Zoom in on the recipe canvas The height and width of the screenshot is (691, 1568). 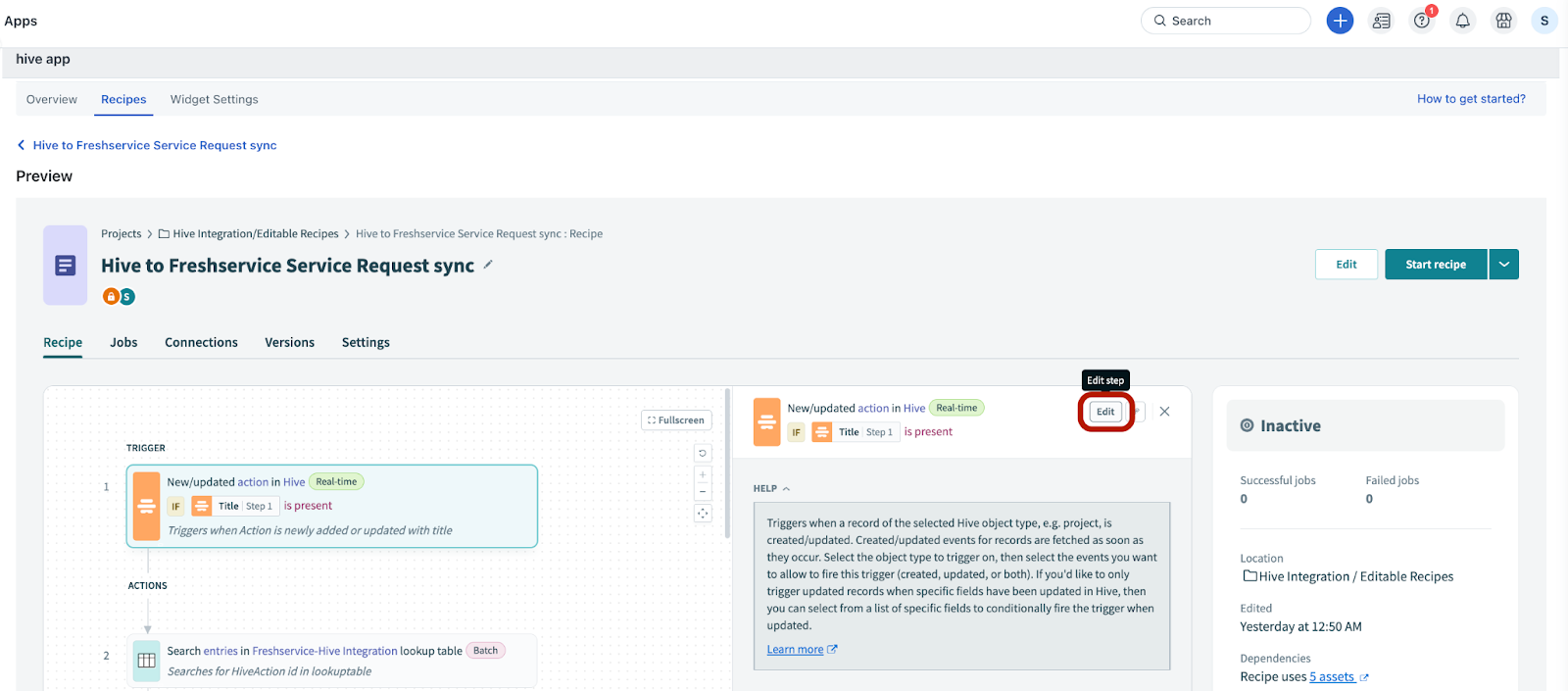click(703, 474)
